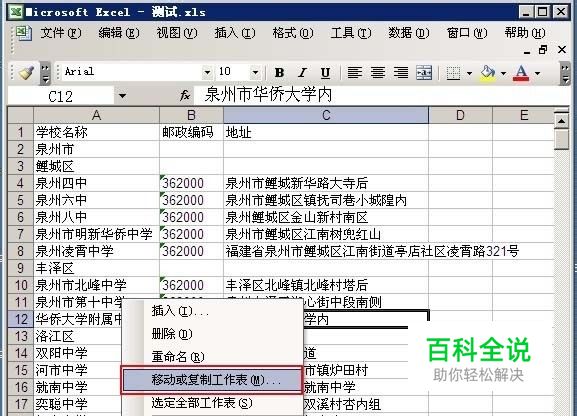Select column D header
Viewport: 577px width, 416px height.
tap(460, 115)
